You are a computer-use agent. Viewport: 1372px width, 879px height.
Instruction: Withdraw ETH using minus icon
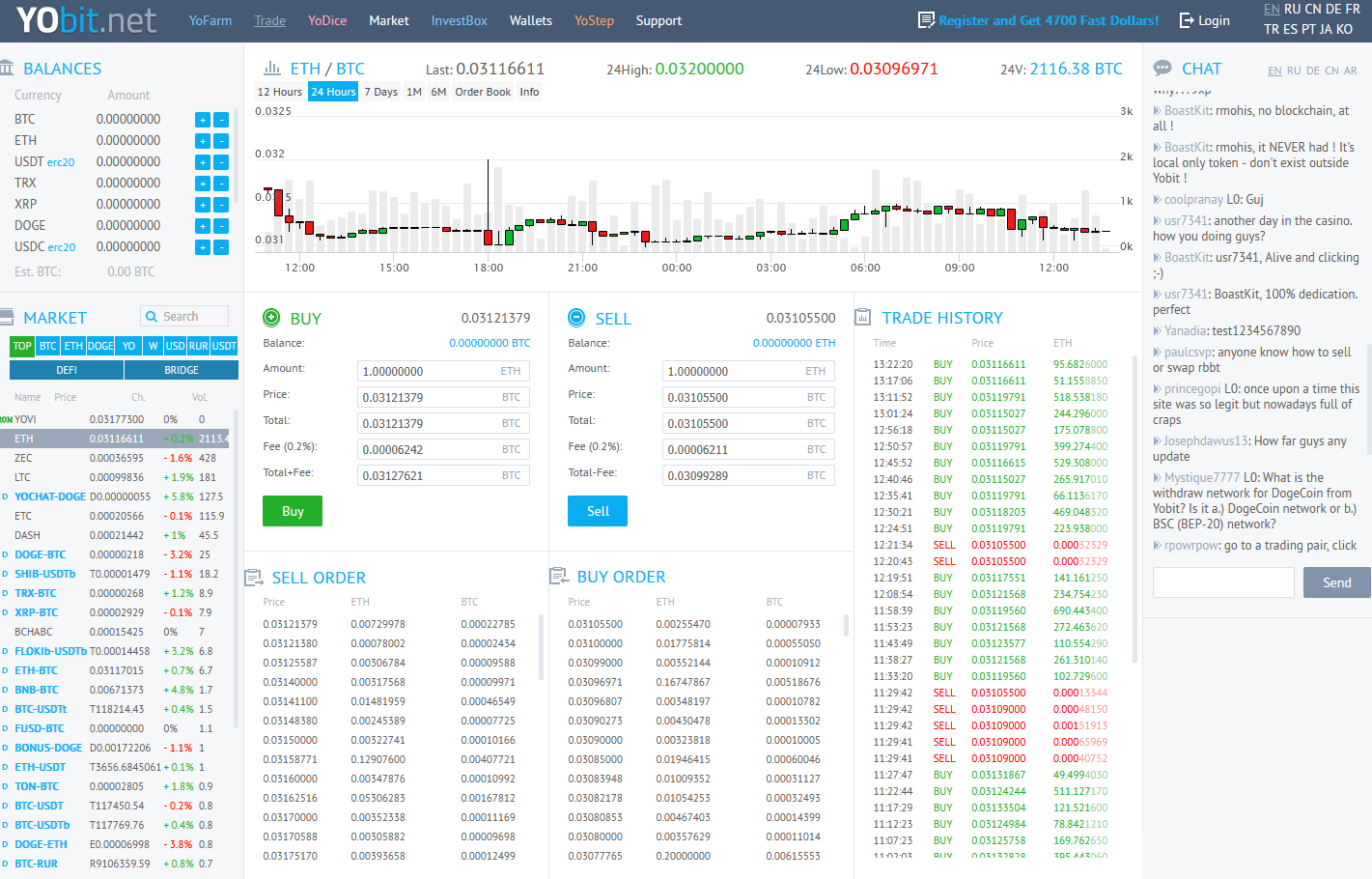pos(221,141)
